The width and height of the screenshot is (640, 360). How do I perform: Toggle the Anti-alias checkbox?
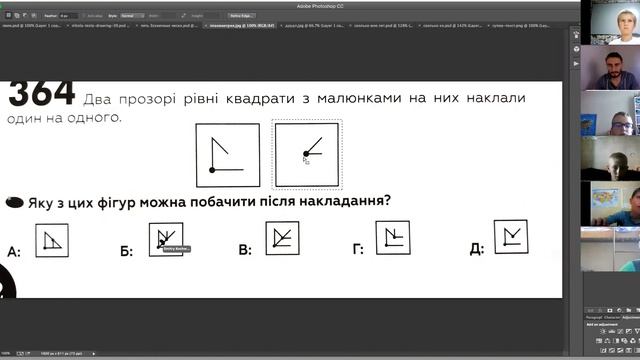pos(84,16)
